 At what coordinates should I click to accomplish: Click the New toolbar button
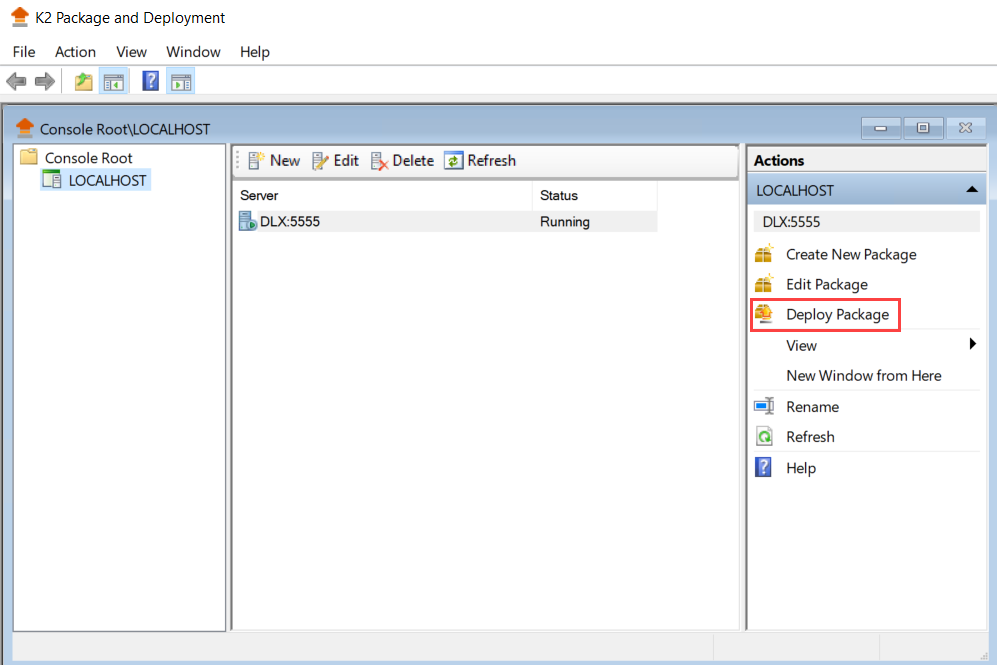pyautogui.click(x=273, y=161)
